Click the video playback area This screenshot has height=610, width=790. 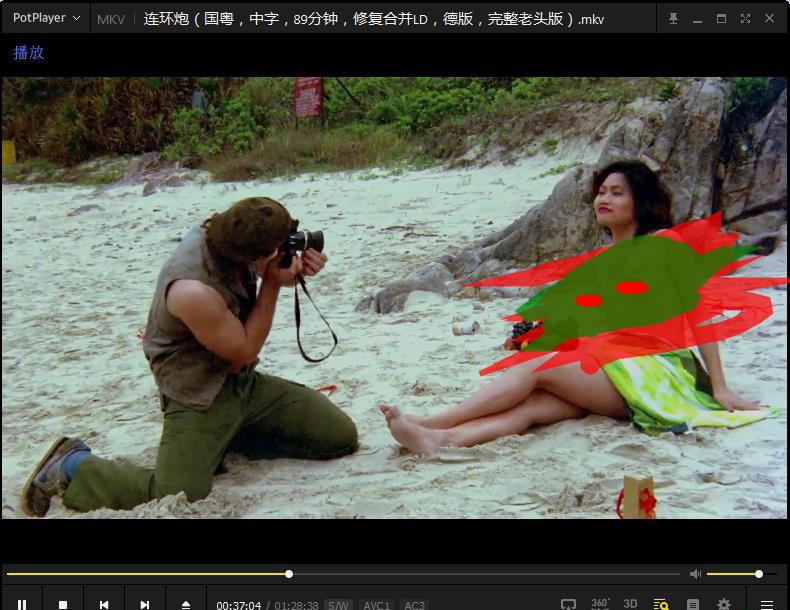[x=394, y=297]
